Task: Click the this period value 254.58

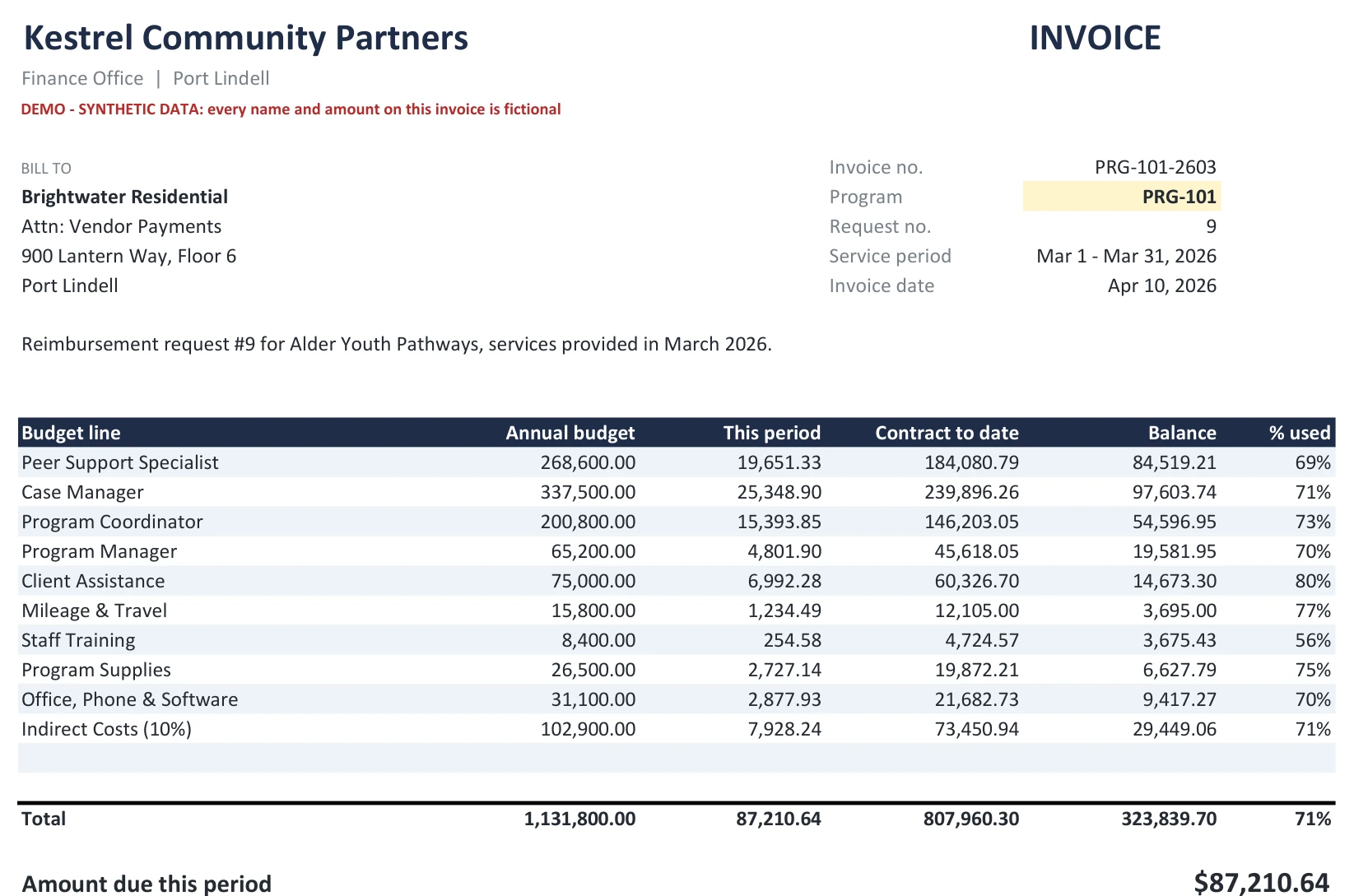Action: (x=792, y=640)
